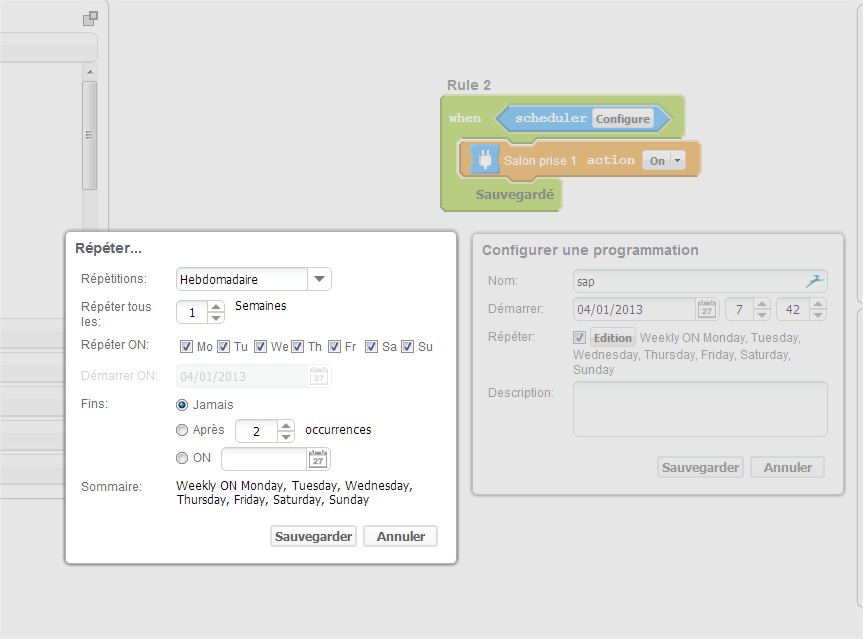863x639 pixels.
Task: Click the occurrences number field
Action: coord(255,431)
